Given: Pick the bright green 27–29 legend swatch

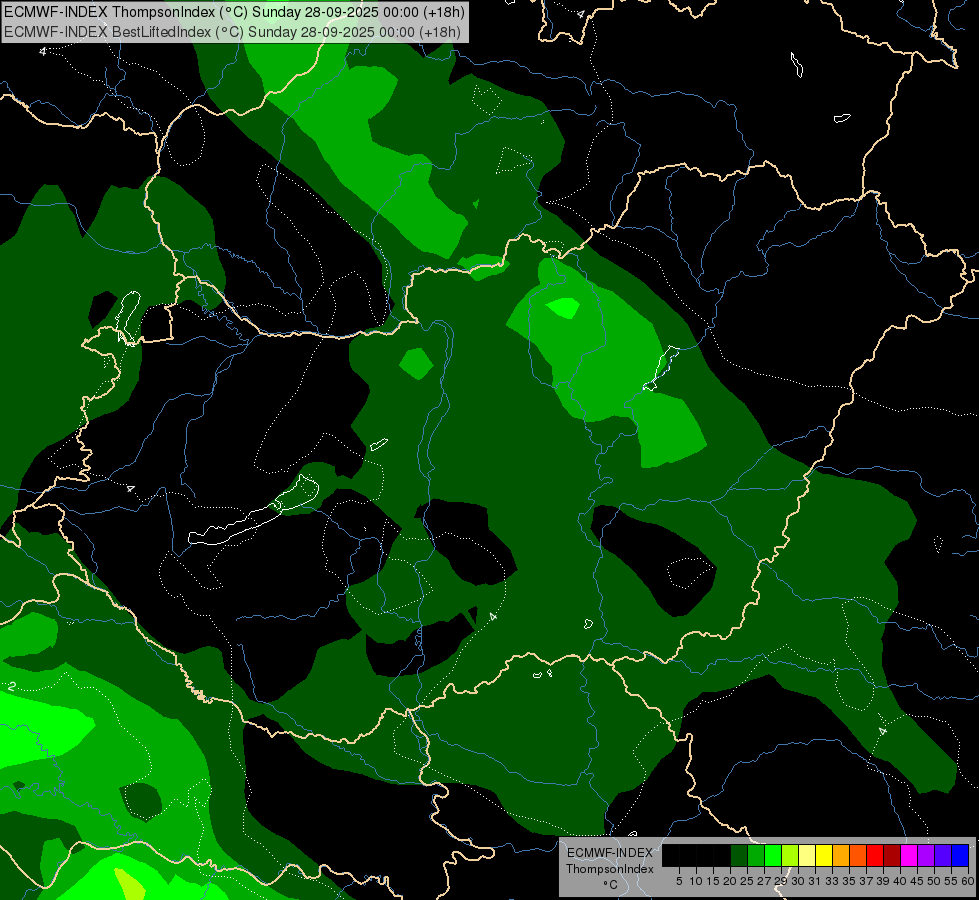Looking at the screenshot, I should tap(773, 855).
